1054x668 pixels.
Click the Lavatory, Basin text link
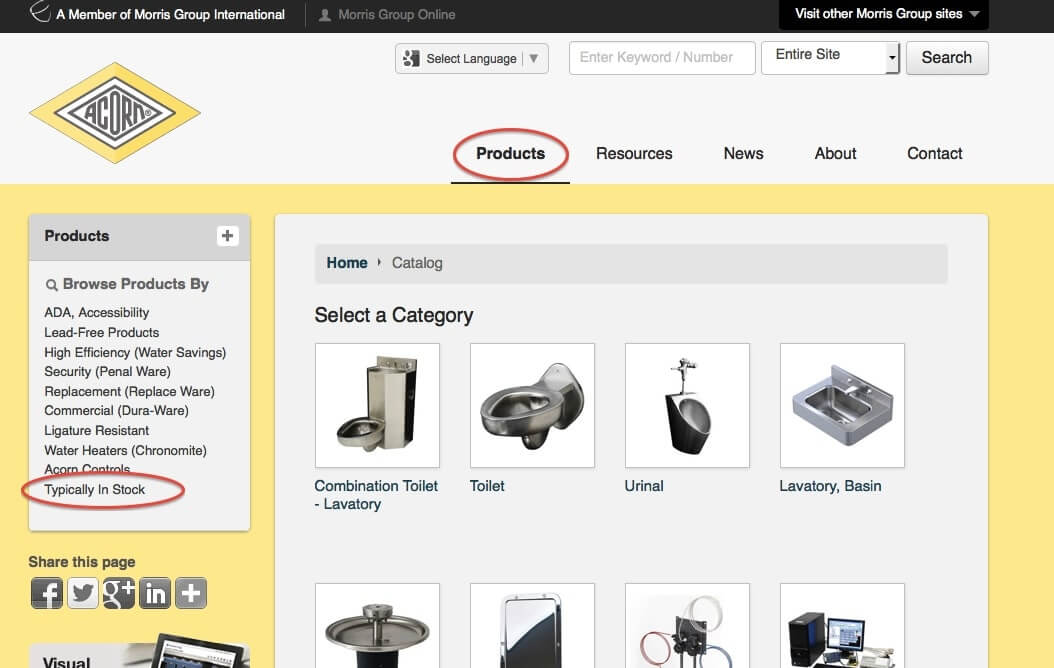[x=830, y=486]
